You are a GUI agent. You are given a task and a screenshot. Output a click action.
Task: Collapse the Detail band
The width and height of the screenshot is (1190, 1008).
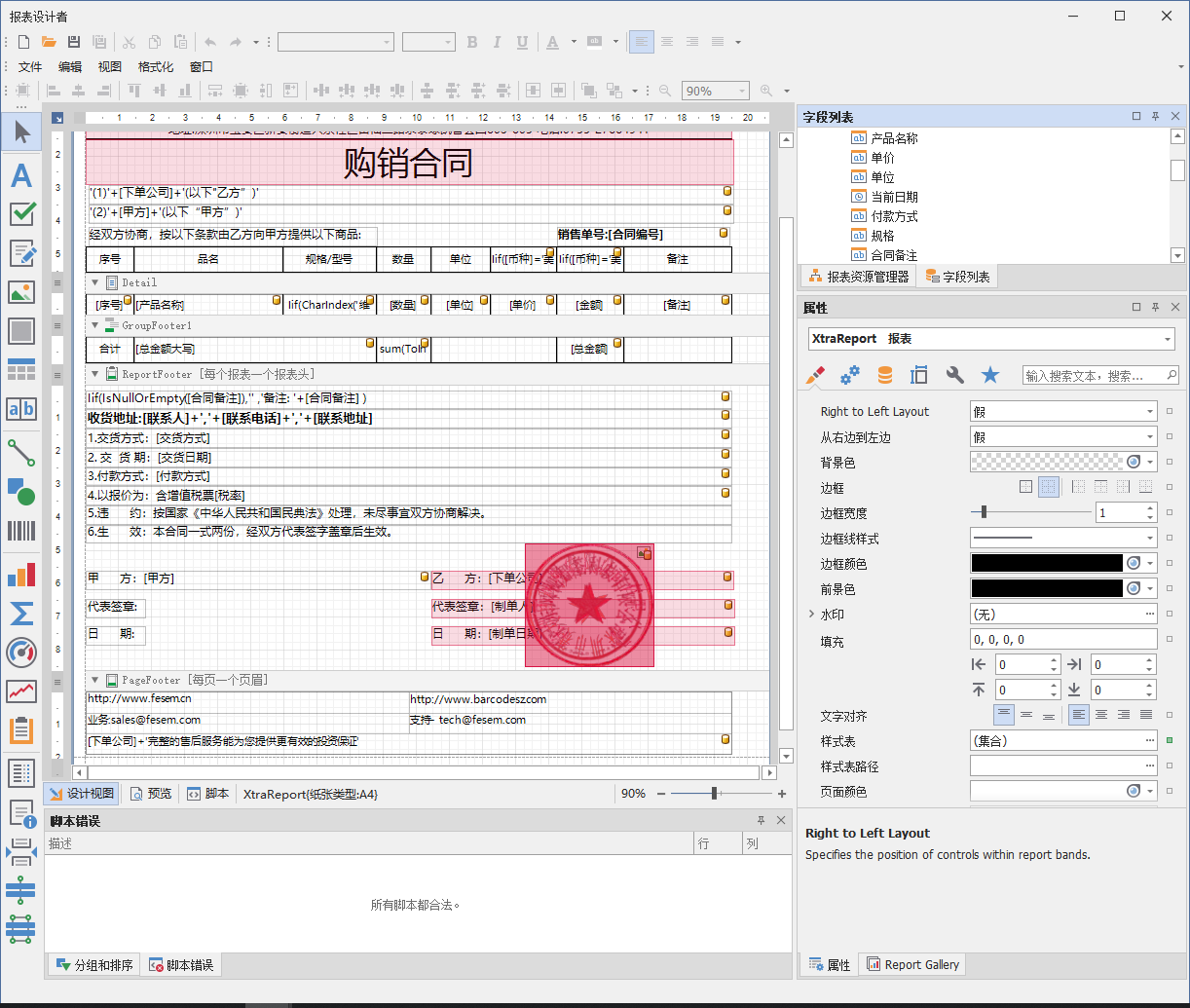tap(95, 282)
